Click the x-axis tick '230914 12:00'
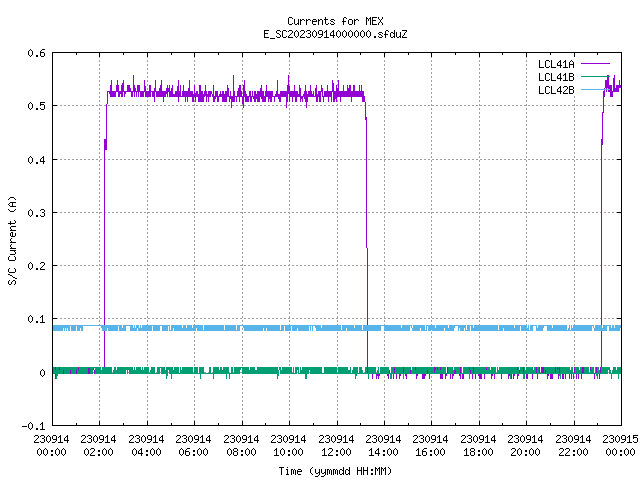 [336, 446]
